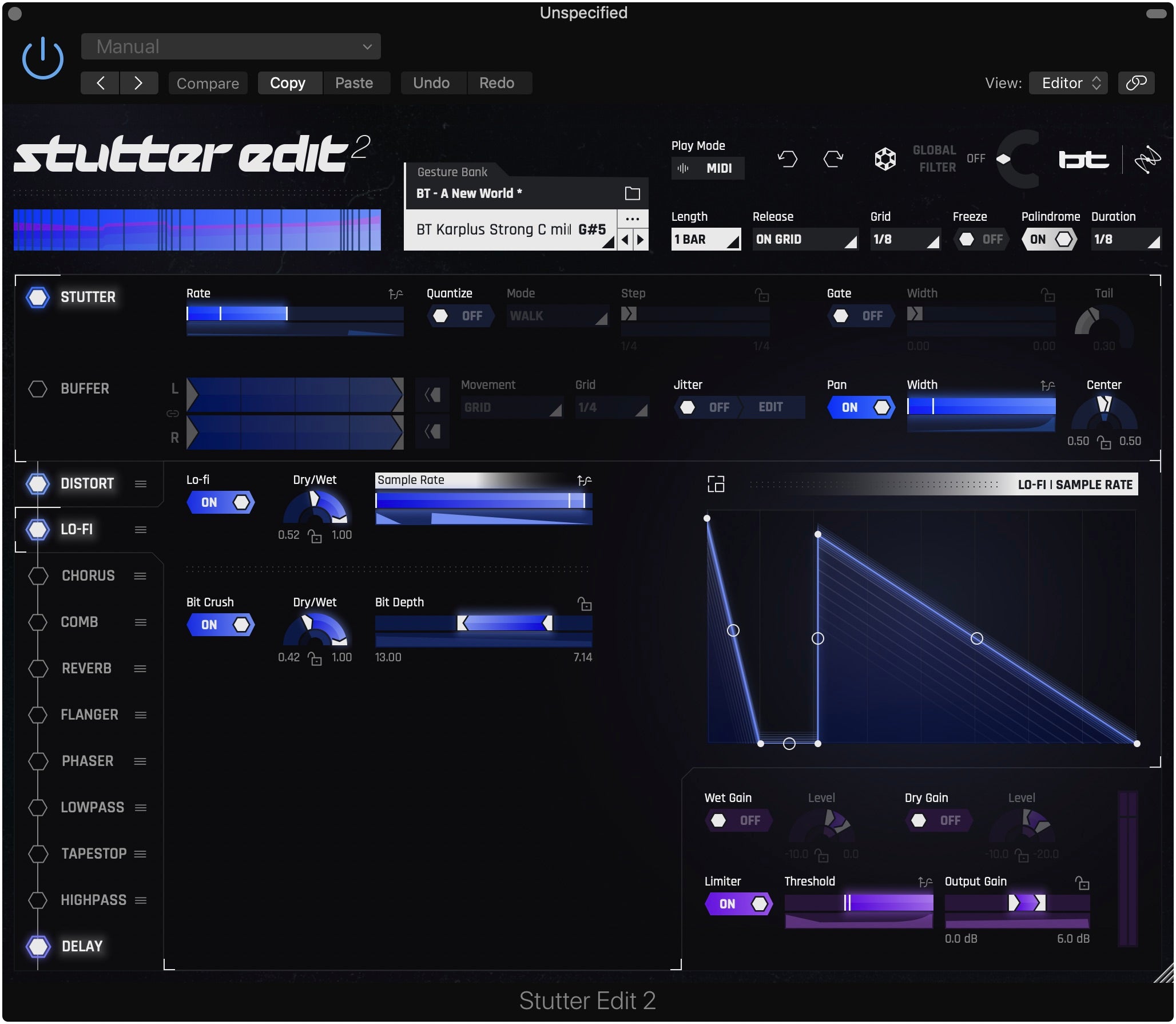The height and width of the screenshot is (1024, 1176).
Task: Turn off the Pan toggle in Buffer row
Action: (861, 407)
